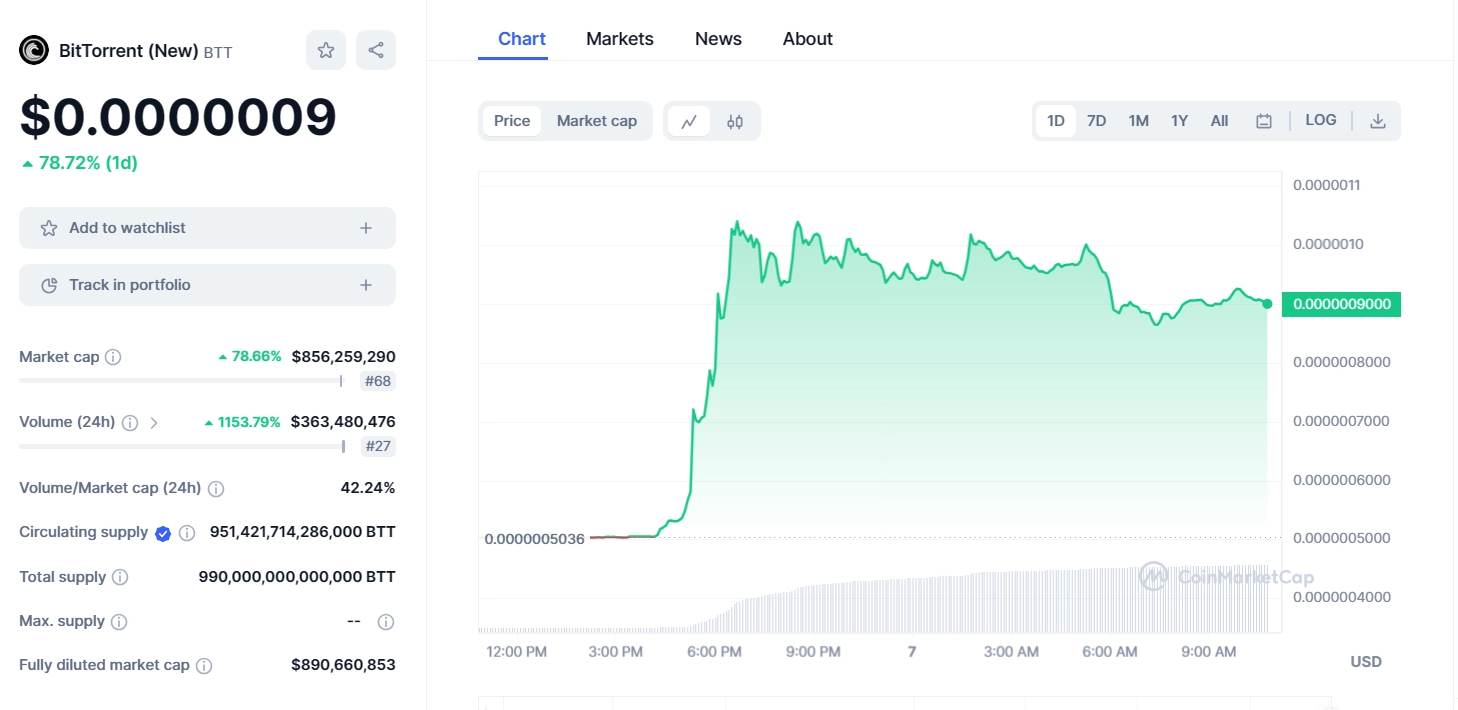Switch to candlestick chart view
Viewport: 1458px width, 710px height.
tap(734, 120)
